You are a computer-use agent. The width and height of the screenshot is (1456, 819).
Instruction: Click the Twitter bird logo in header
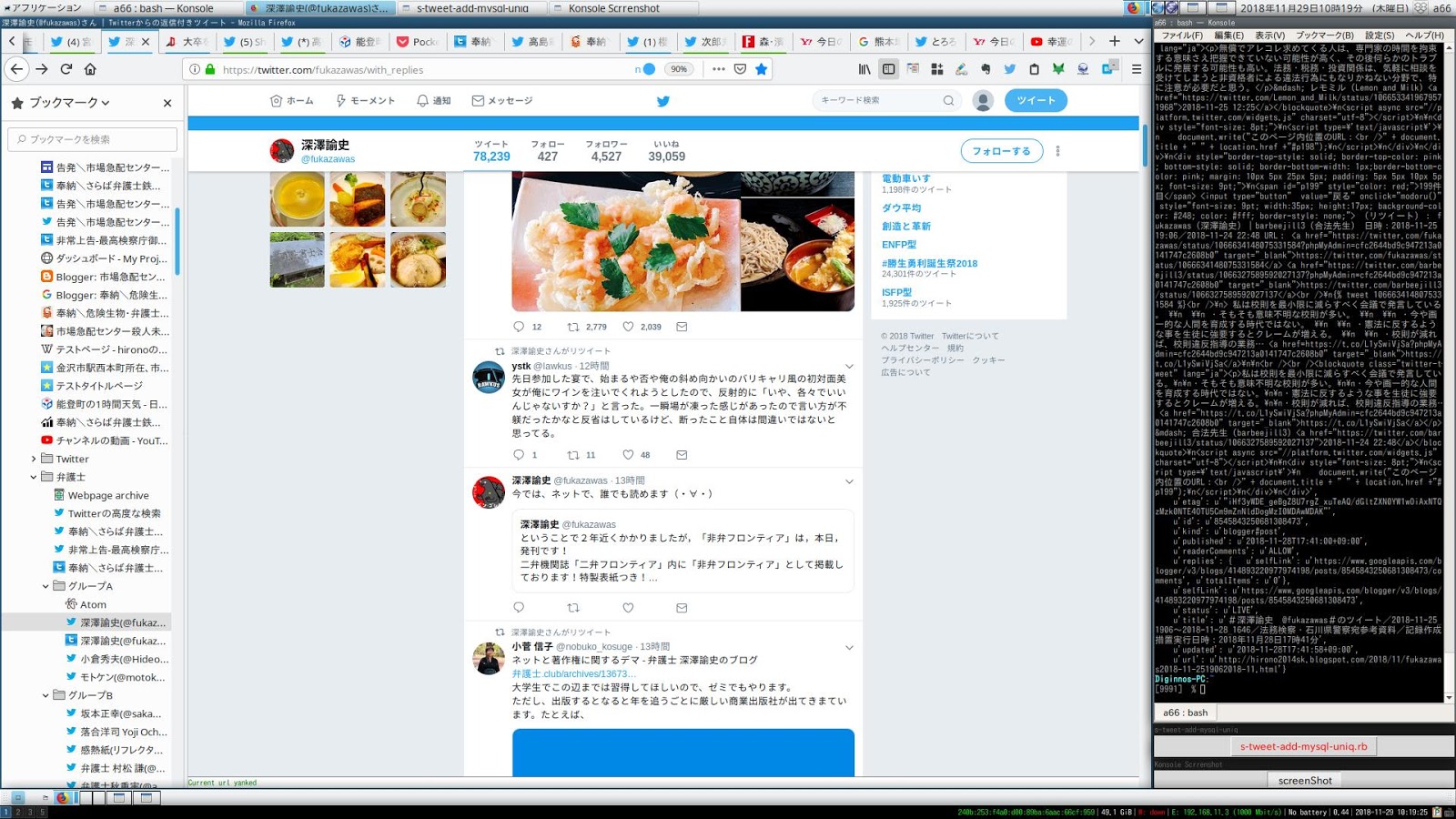(662, 101)
